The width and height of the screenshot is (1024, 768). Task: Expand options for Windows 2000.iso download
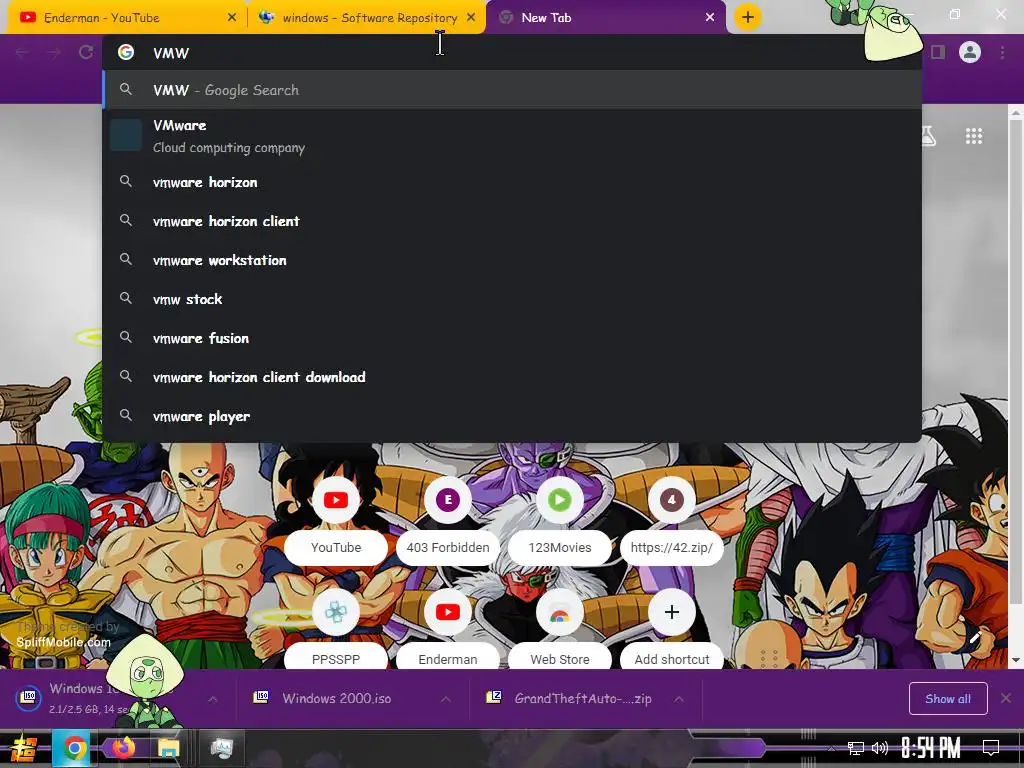pos(445,699)
